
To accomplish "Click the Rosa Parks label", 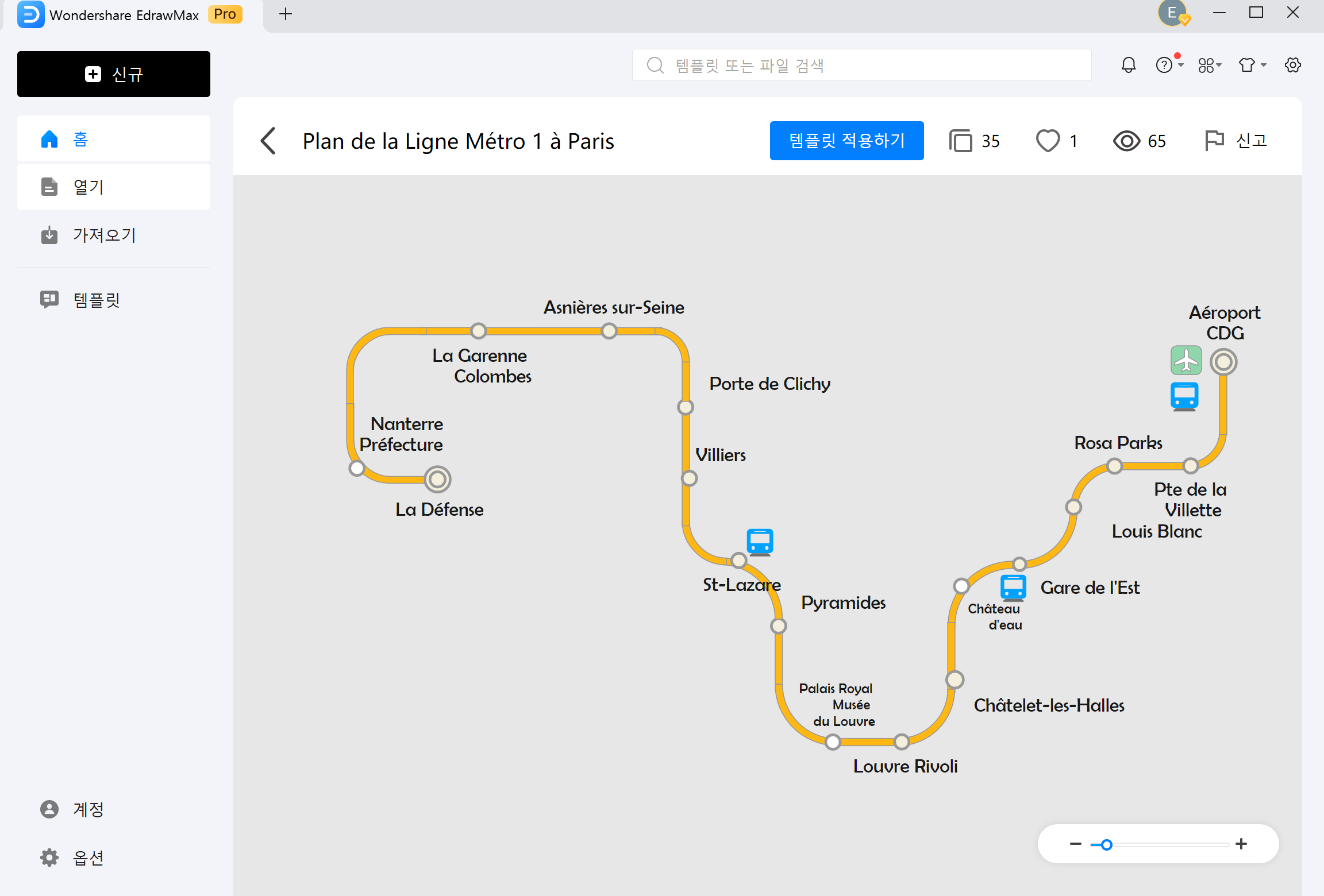I will (1118, 443).
